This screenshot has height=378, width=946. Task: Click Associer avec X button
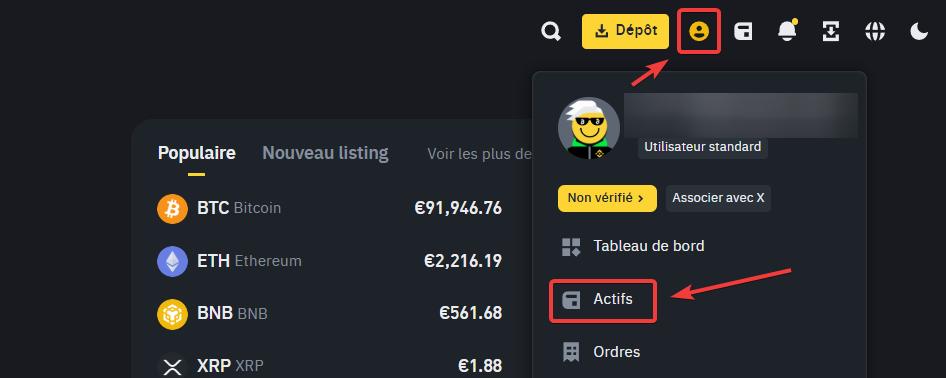tap(718, 198)
